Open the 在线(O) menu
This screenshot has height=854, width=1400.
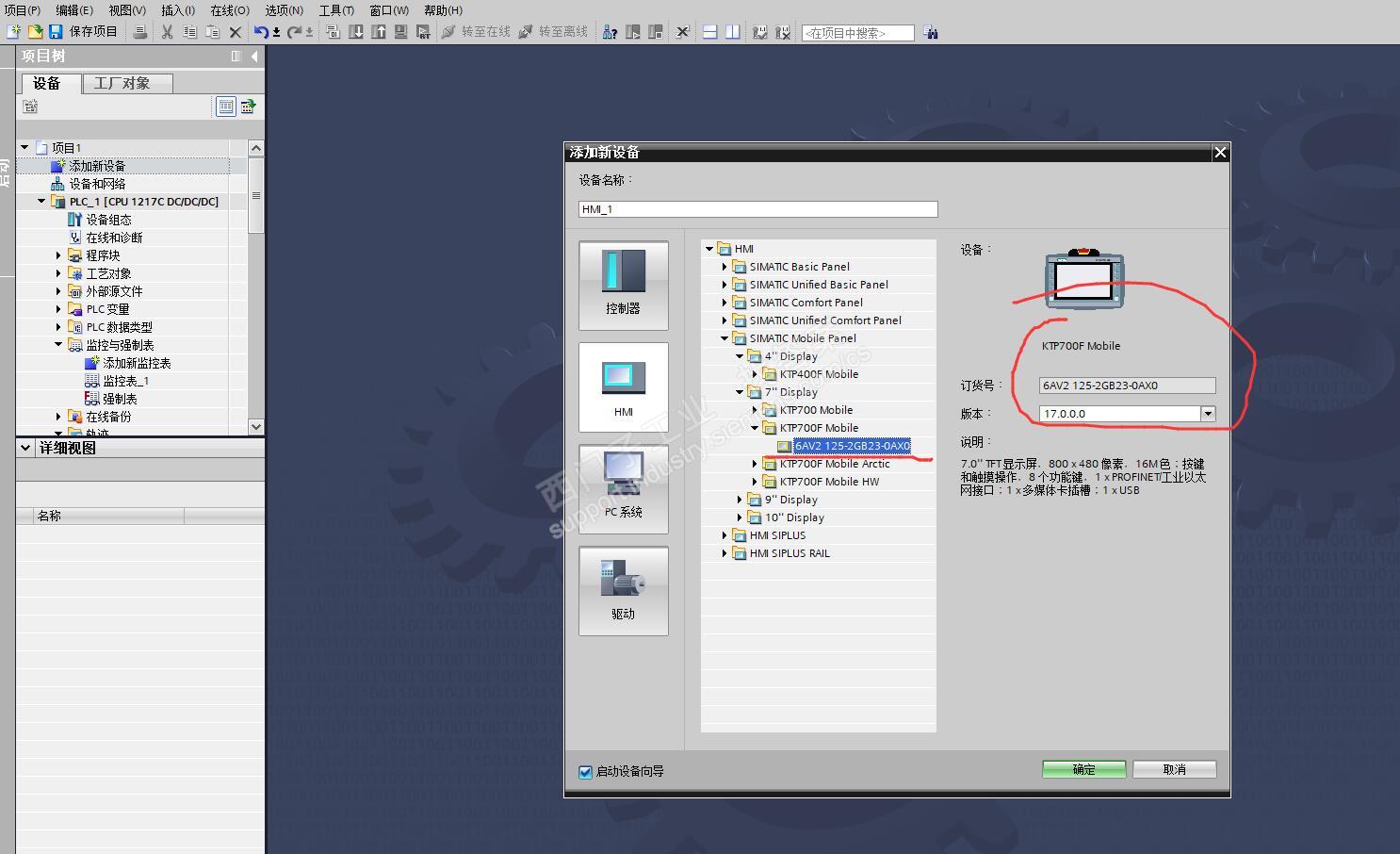pos(230,10)
